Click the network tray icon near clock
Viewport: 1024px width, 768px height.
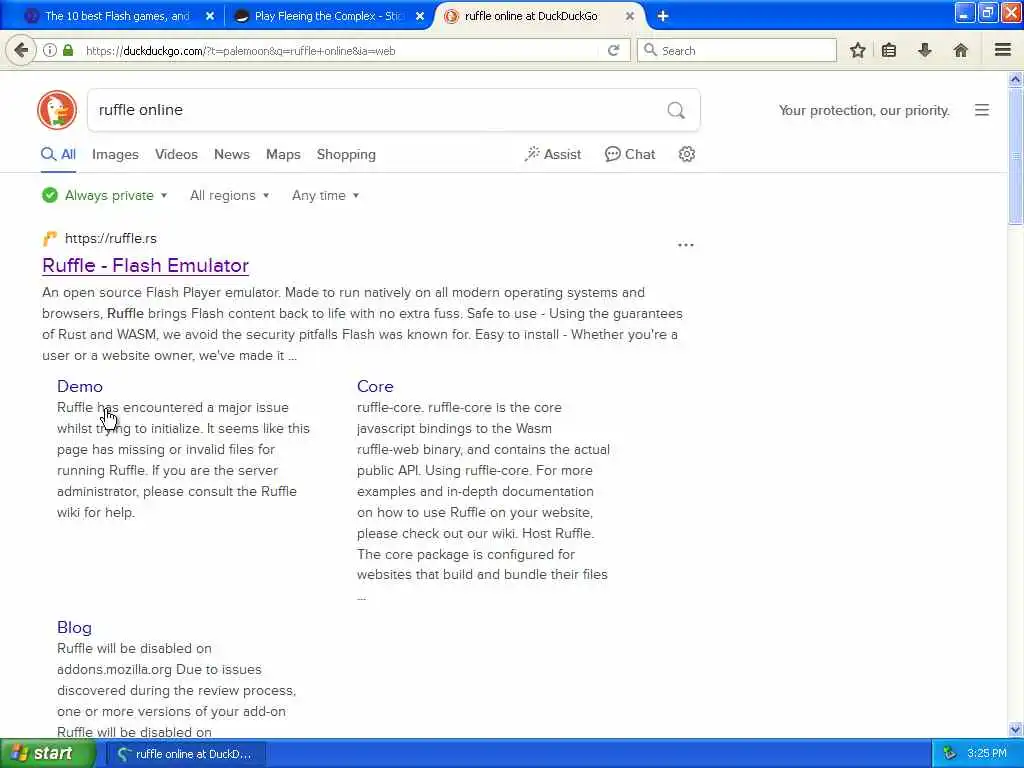(950, 754)
